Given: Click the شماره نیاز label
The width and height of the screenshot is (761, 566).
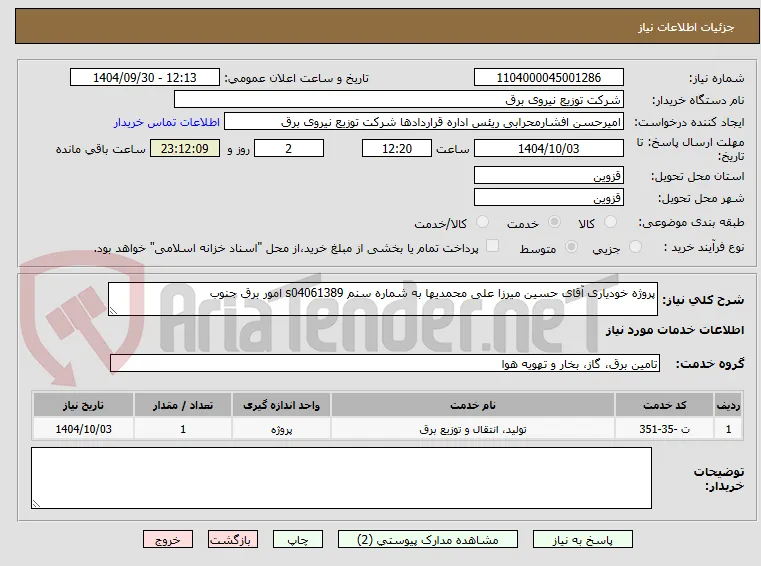Looking at the screenshot, I should [x=716, y=78].
